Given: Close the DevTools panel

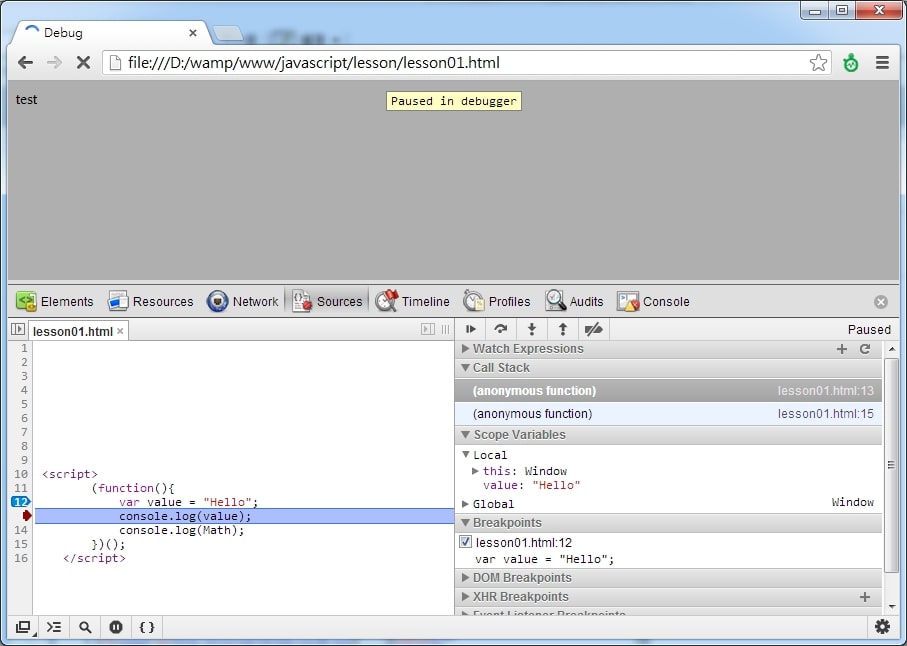Looking at the screenshot, I should click(x=881, y=302).
